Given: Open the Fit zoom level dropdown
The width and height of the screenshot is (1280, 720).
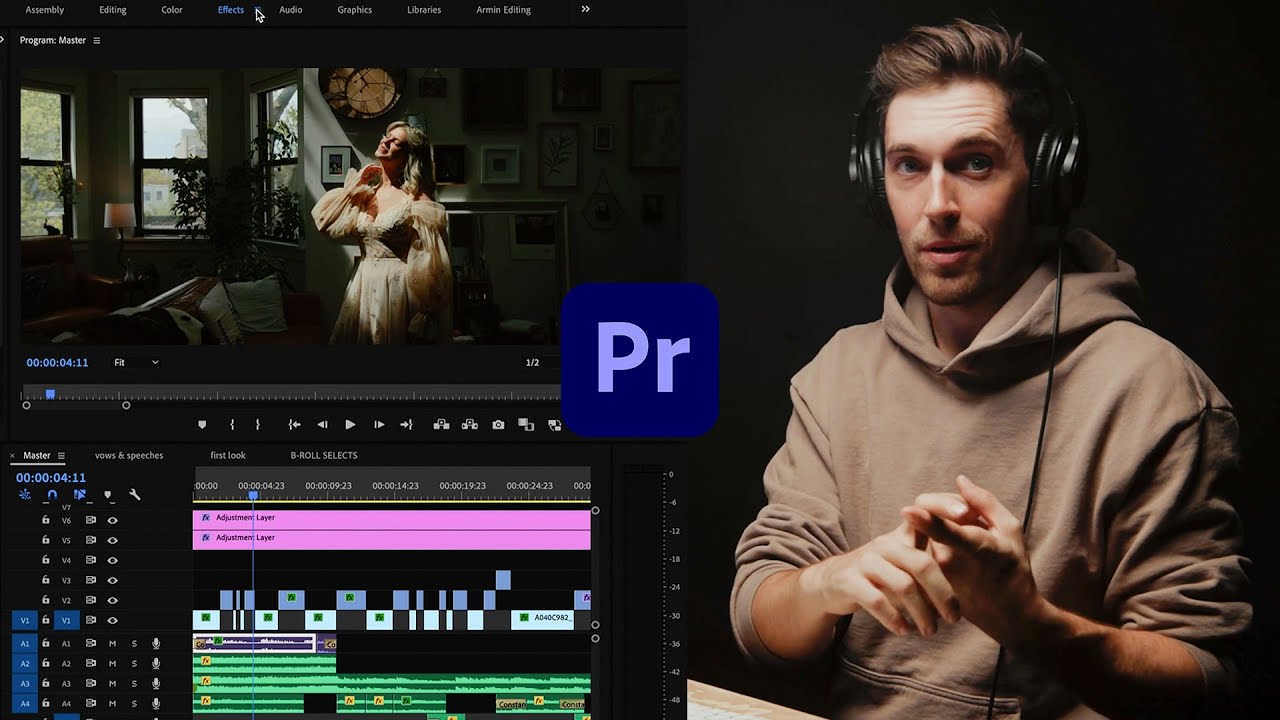Looking at the screenshot, I should pos(135,362).
